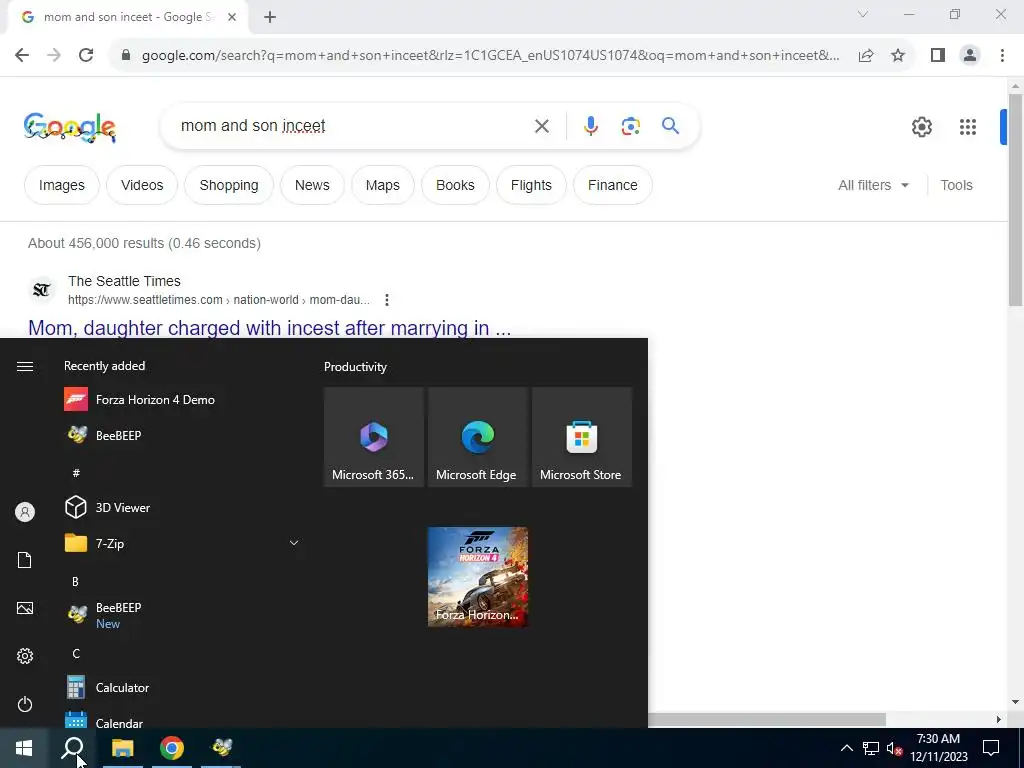Open Settings gear in Start menu sidebar
1024x768 pixels.
point(25,656)
